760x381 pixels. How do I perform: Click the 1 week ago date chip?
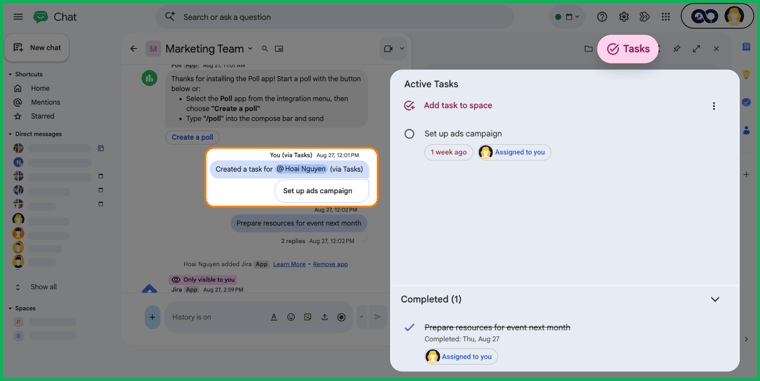449,152
